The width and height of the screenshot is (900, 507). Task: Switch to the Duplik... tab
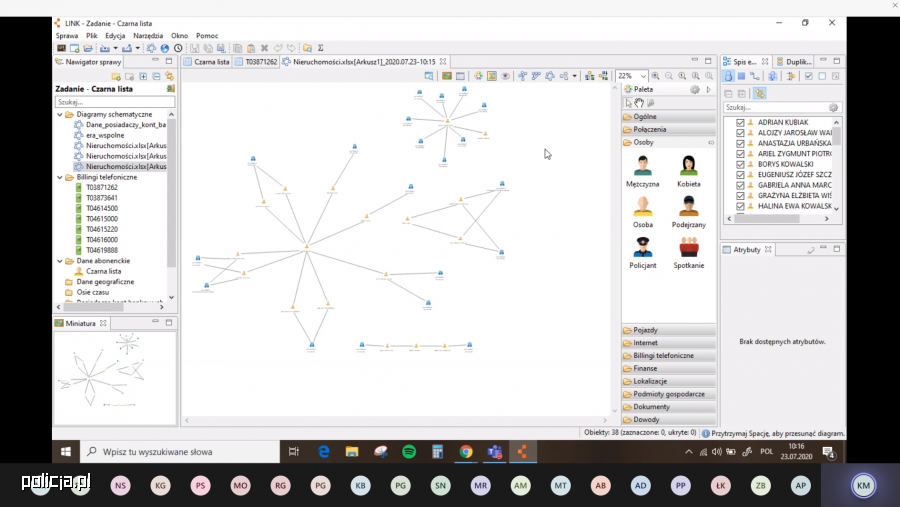(794, 61)
